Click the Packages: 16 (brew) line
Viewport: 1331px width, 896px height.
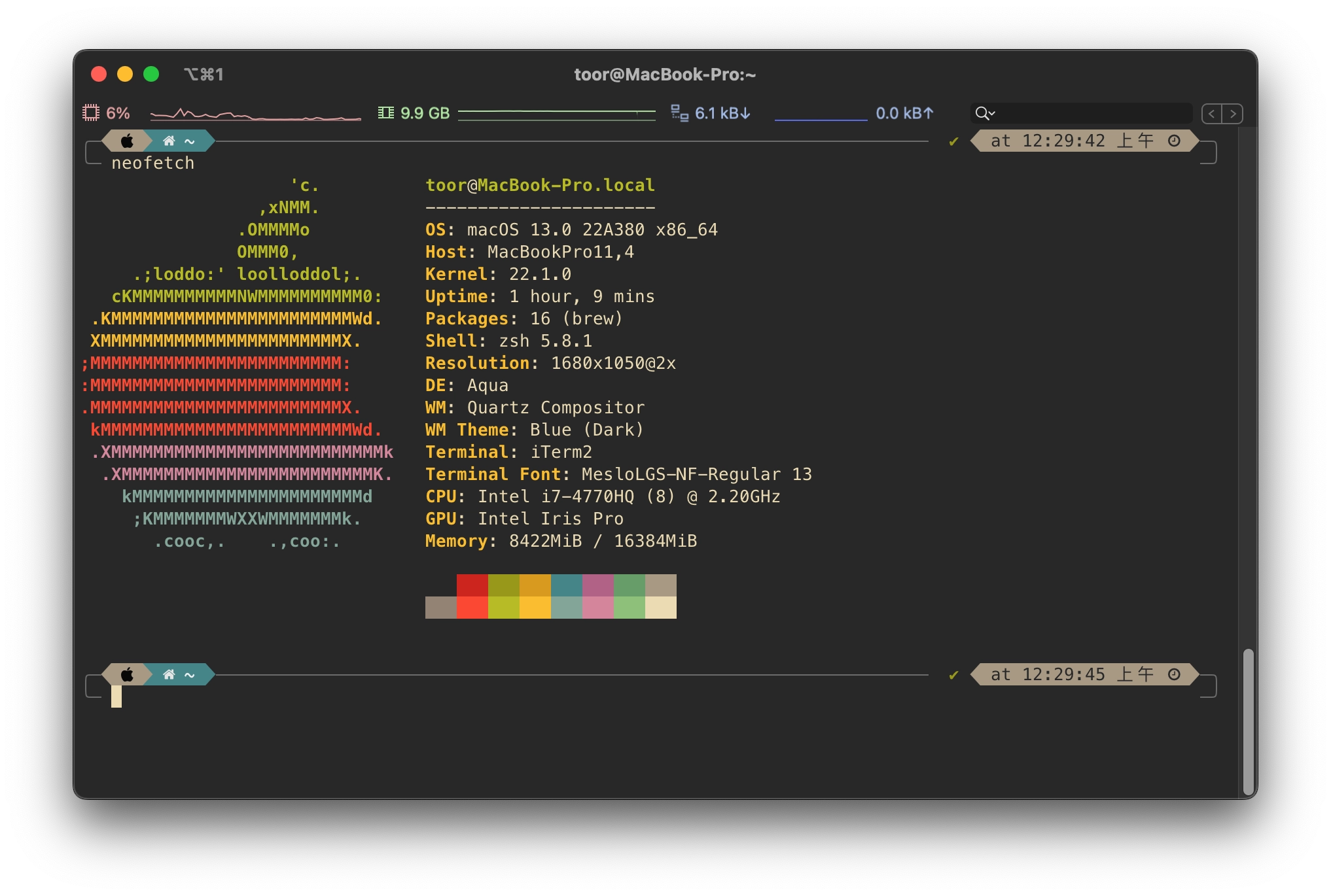tap(524, 319)
